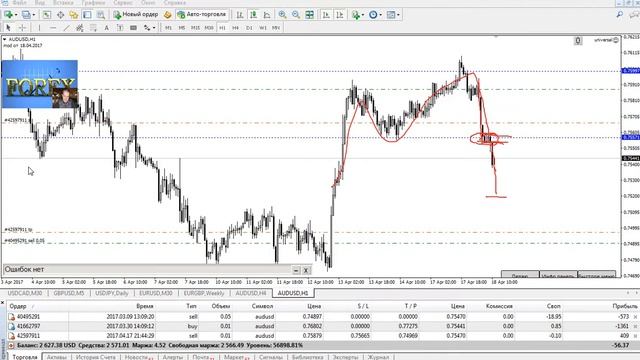The image size is (640, 360).
Task: Set timeframe to H4
Action: pos(236,28)
